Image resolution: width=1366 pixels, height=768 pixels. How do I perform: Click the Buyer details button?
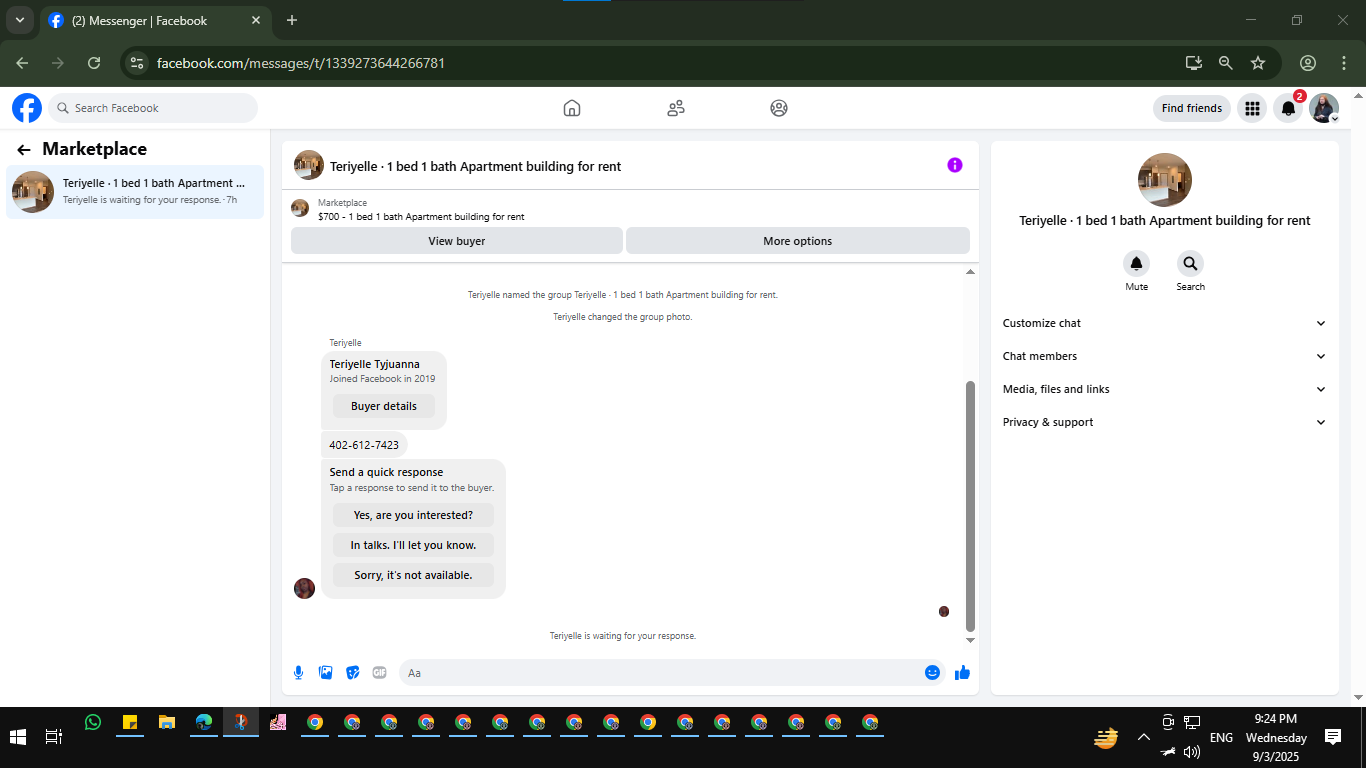(384, 406)
